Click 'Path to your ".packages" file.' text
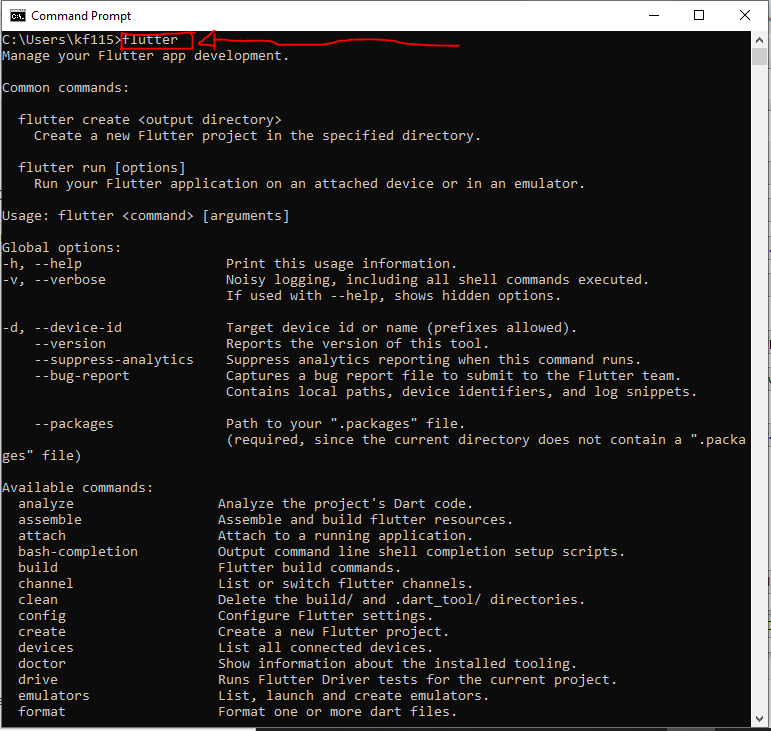Screen dimensions: 771x731 [x=345, y=424]
